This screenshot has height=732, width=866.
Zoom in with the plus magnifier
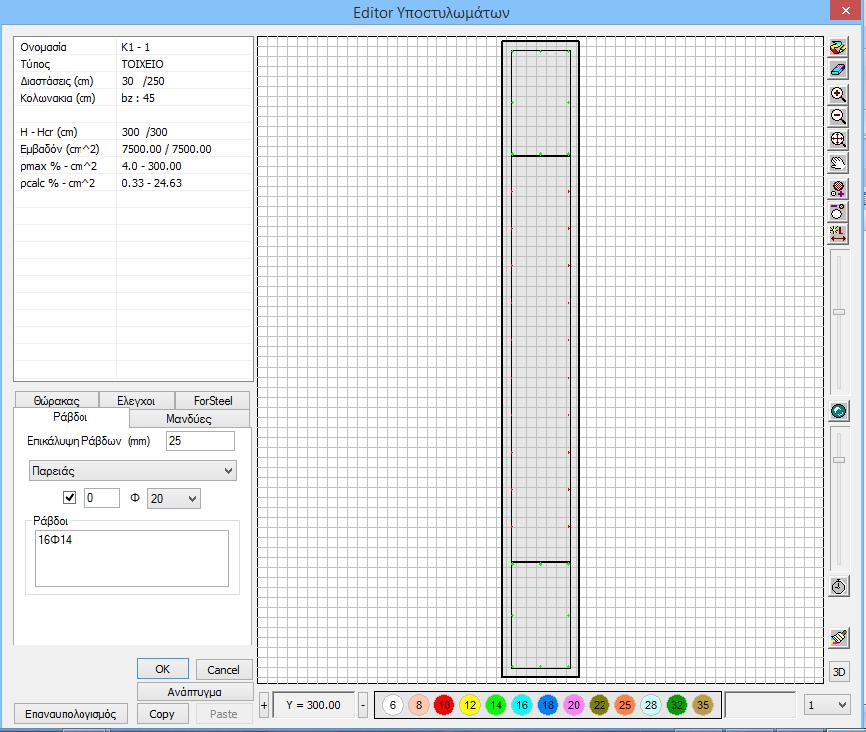(x=838, y=94)
